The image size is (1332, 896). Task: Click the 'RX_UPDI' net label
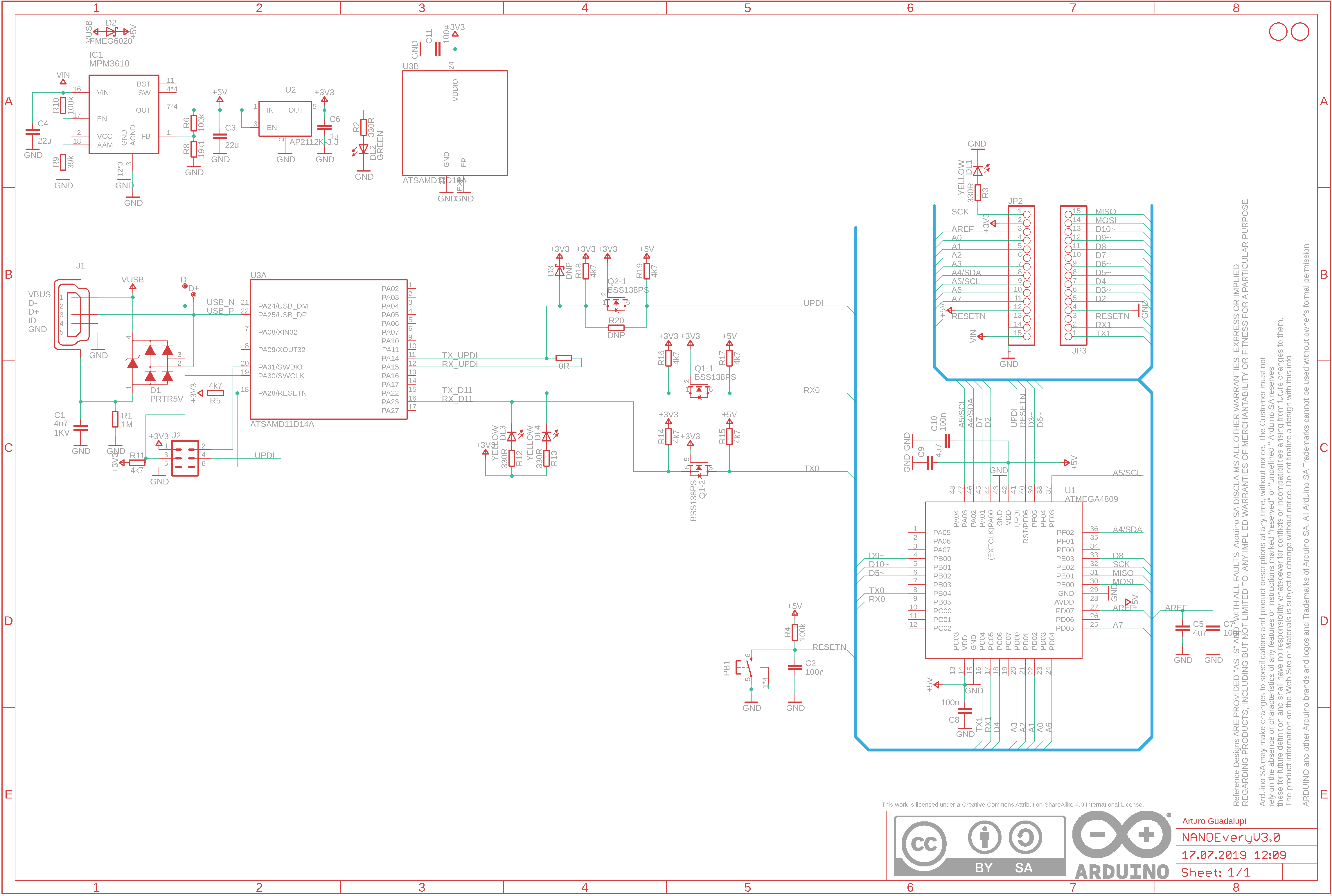pos(460,364)
